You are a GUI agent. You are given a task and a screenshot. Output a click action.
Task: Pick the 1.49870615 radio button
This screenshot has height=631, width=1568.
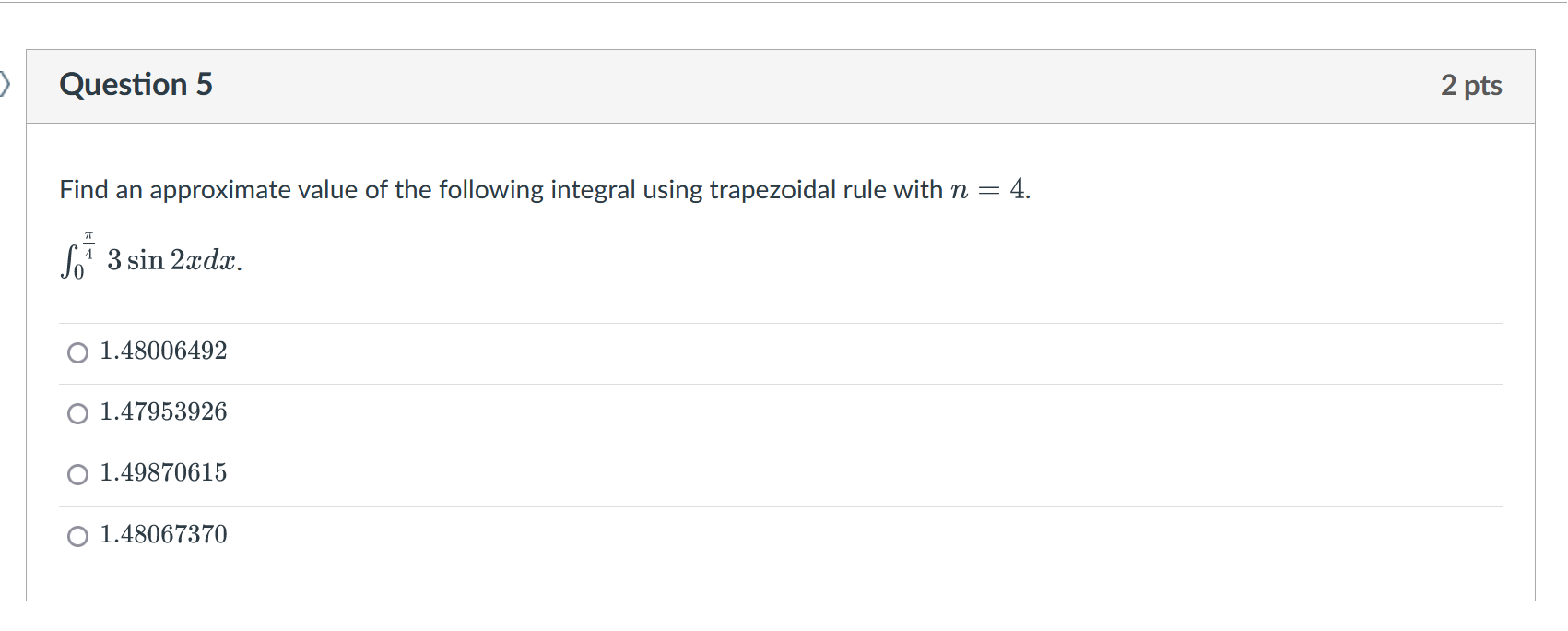click(77, 474)
